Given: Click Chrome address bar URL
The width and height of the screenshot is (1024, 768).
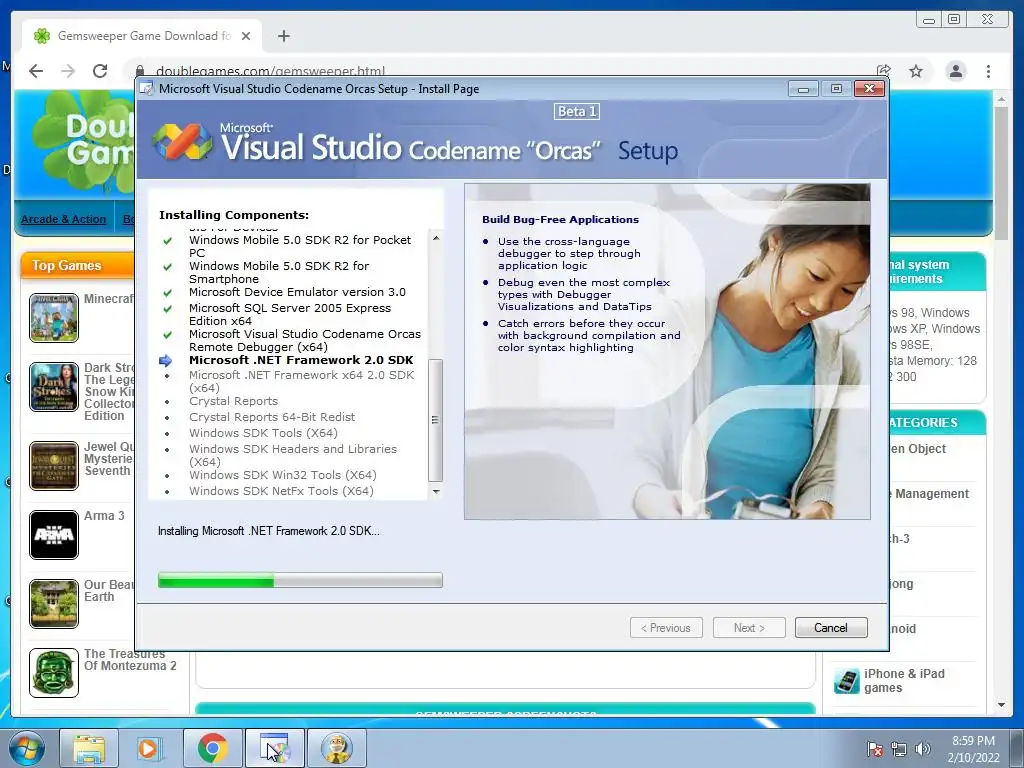Looking at the screenshot, I should coord(270,71).
